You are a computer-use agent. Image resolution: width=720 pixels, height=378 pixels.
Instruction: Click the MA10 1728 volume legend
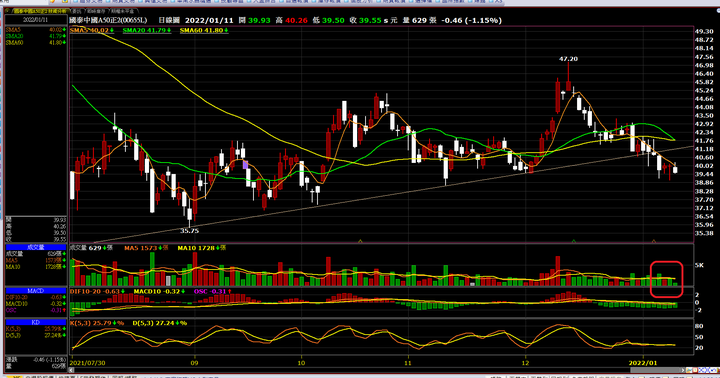pyautogui.click(x=202, y=248)
